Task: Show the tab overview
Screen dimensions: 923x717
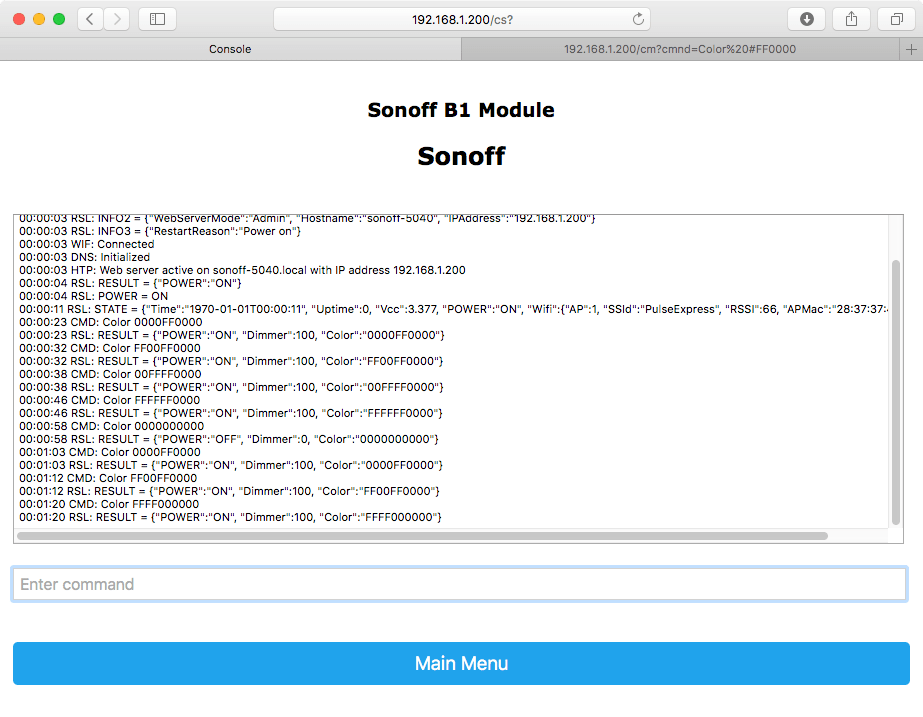Action: pos(896,19)
